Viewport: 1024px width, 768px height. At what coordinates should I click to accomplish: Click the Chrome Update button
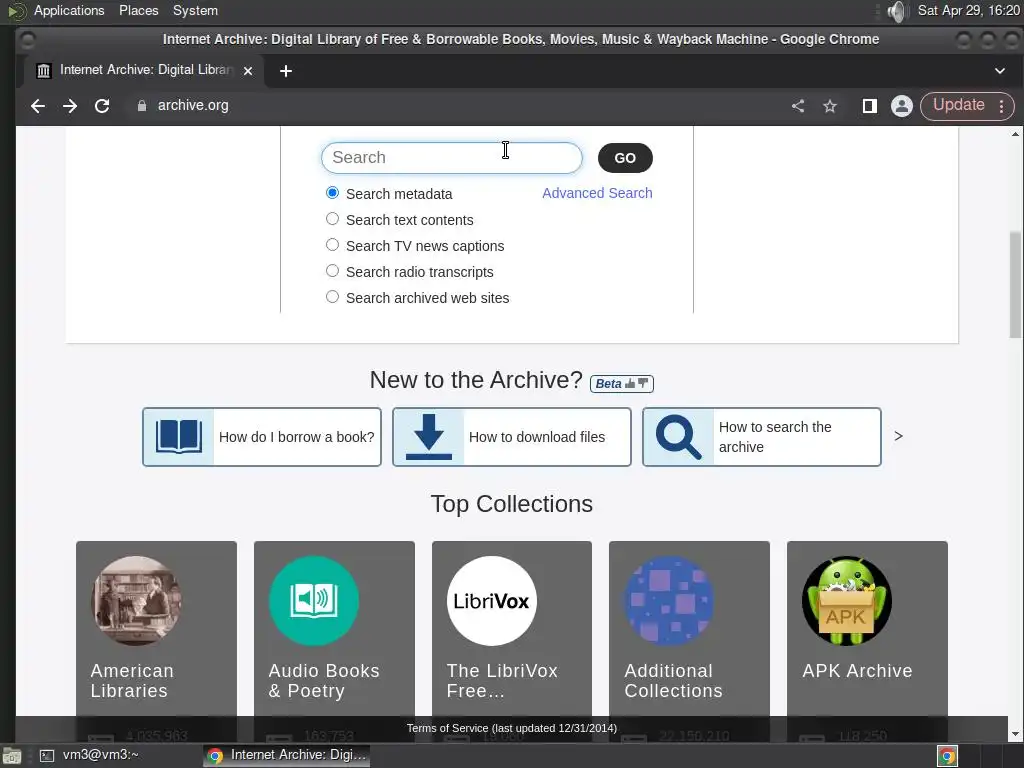pyautogui.click(x=958, y=106)
